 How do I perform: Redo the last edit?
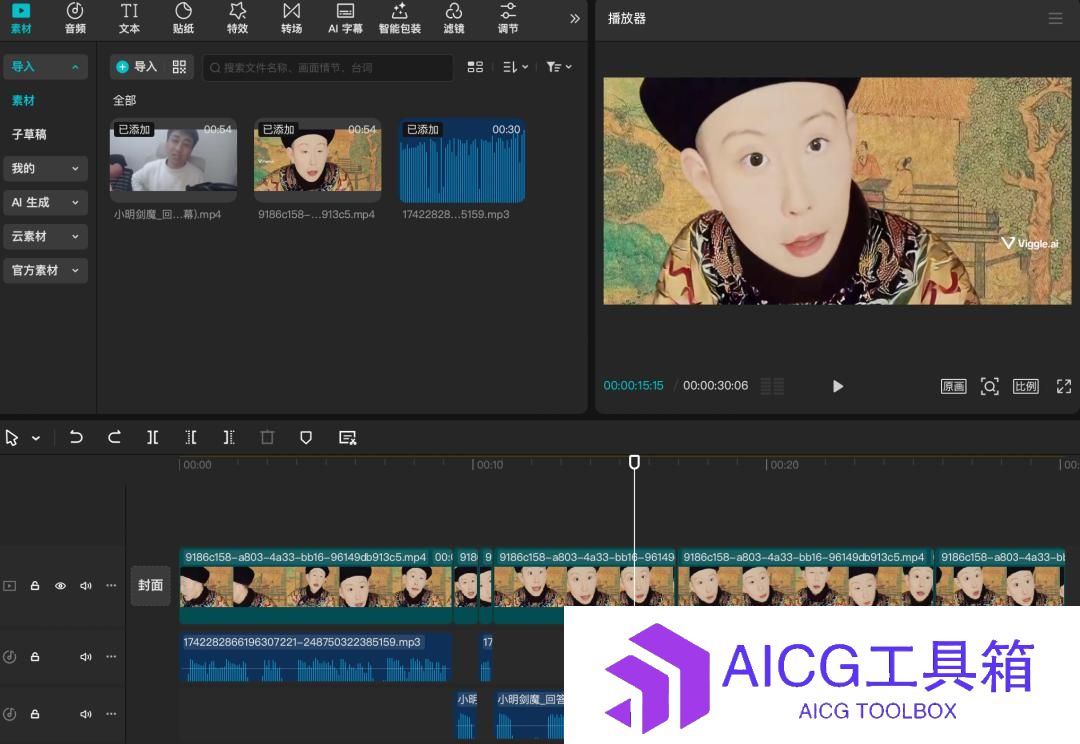point(114,437)
